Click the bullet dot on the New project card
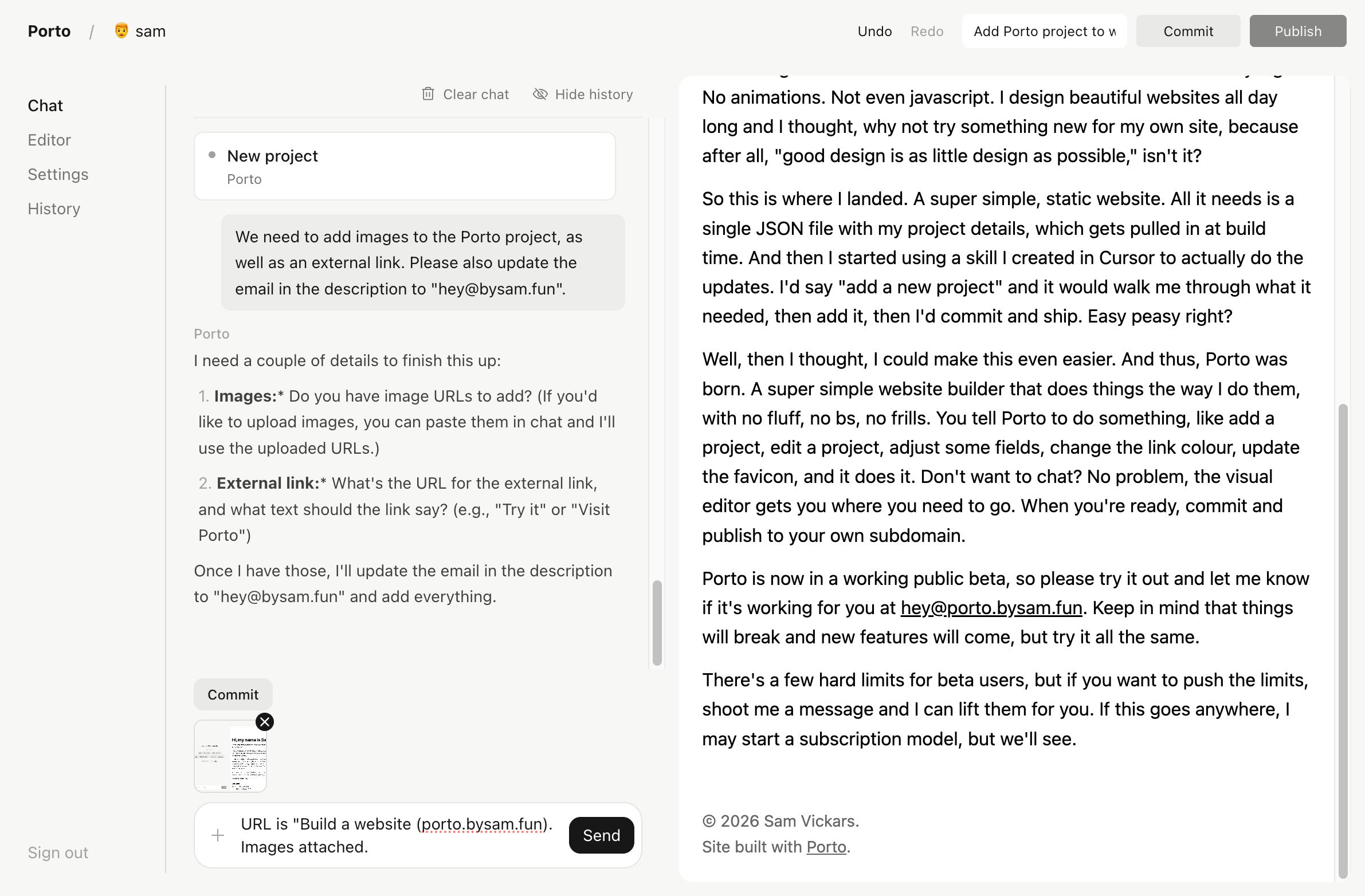The width and height of the screenshot is (1365, 896). (x=212, y=155)
